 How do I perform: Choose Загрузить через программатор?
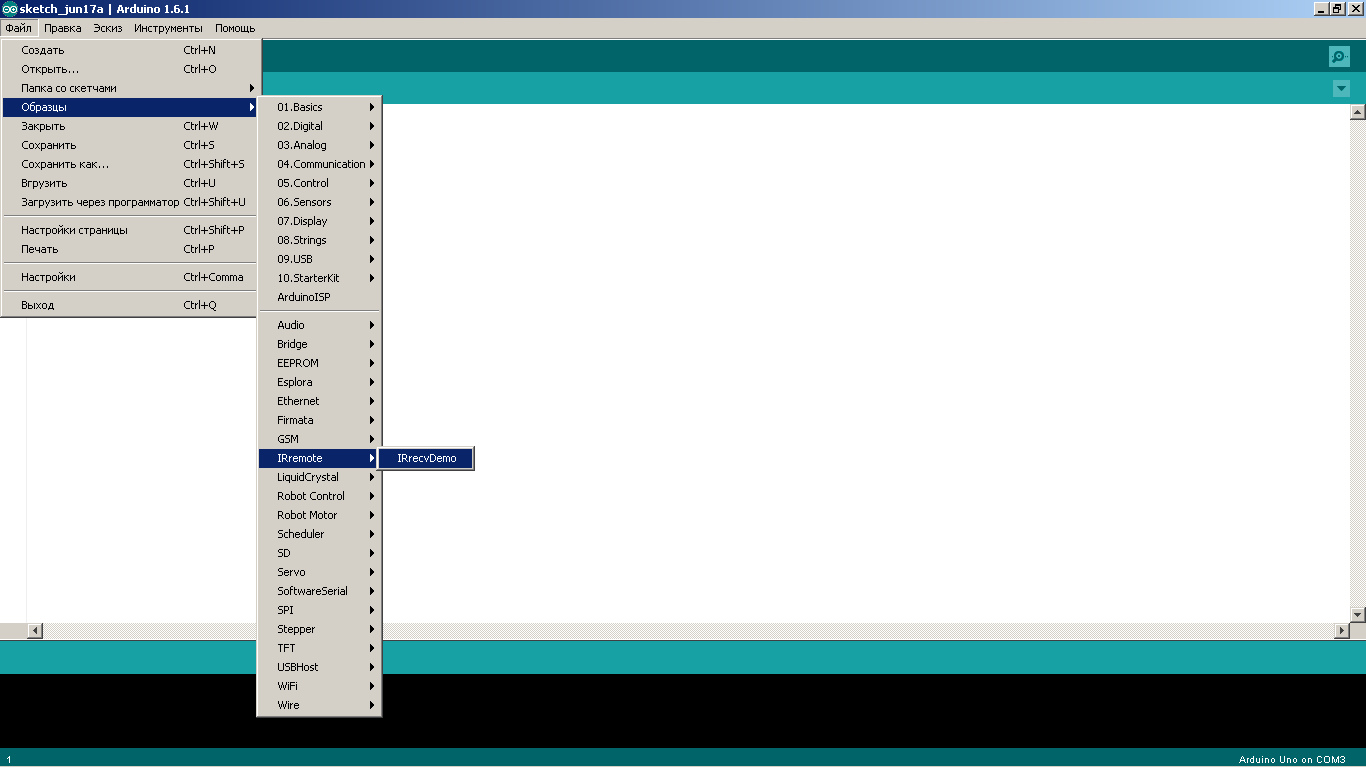130,202
